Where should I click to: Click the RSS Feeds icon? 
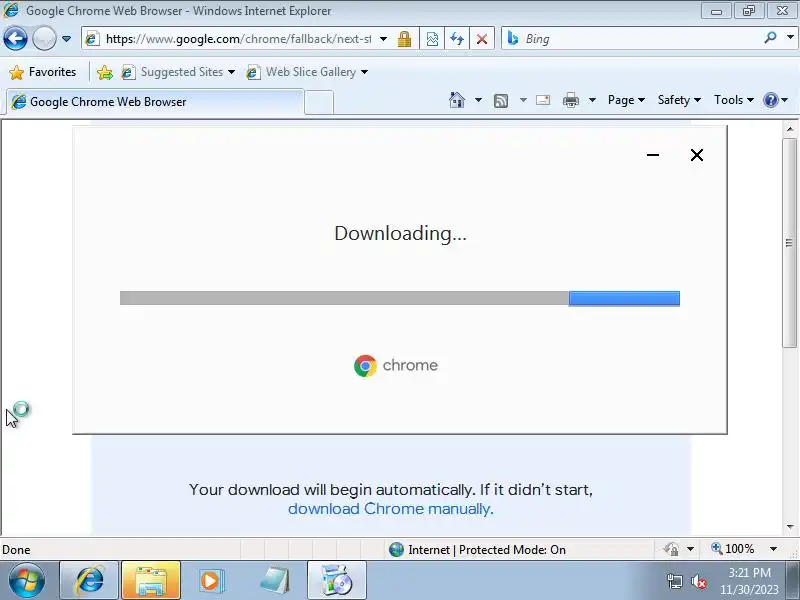pos(501,101)
